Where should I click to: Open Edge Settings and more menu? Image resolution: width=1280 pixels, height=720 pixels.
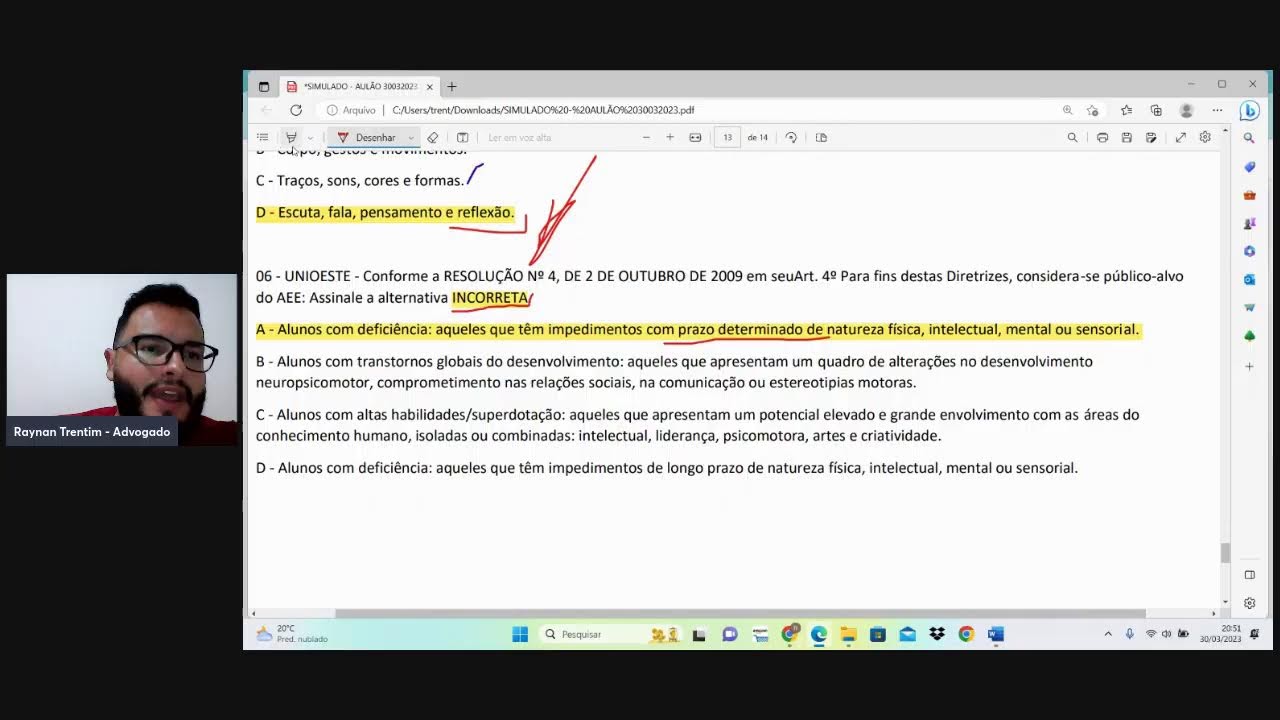point(1217,110)
